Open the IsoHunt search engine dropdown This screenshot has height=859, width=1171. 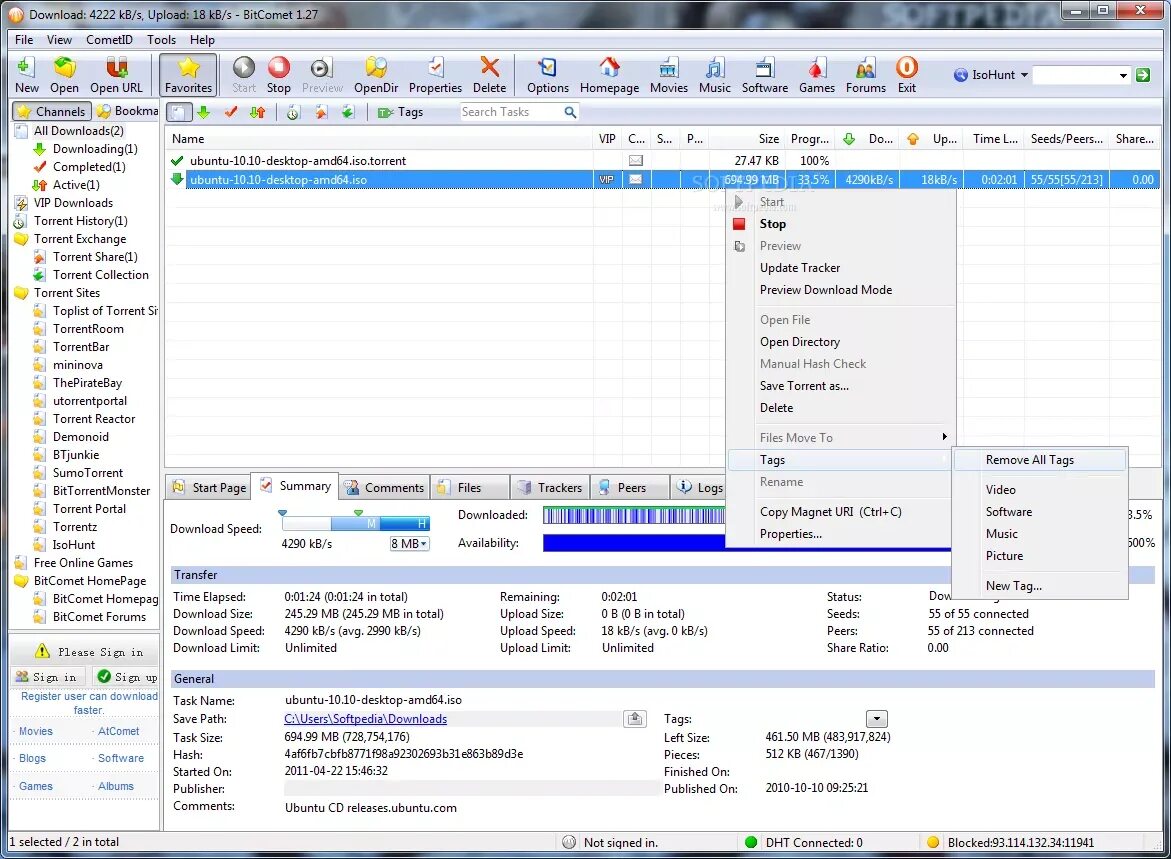coord(992,75)
